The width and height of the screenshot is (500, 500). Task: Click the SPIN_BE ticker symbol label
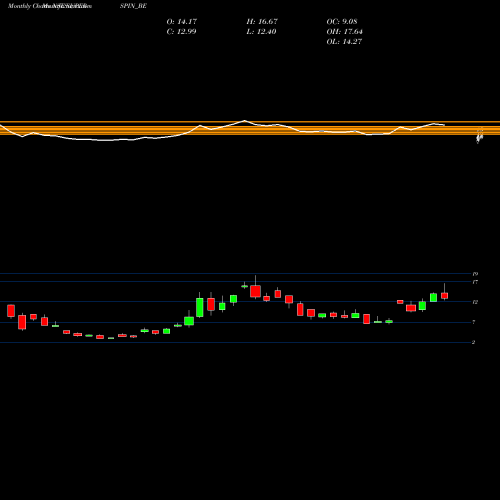click(133, 6)
